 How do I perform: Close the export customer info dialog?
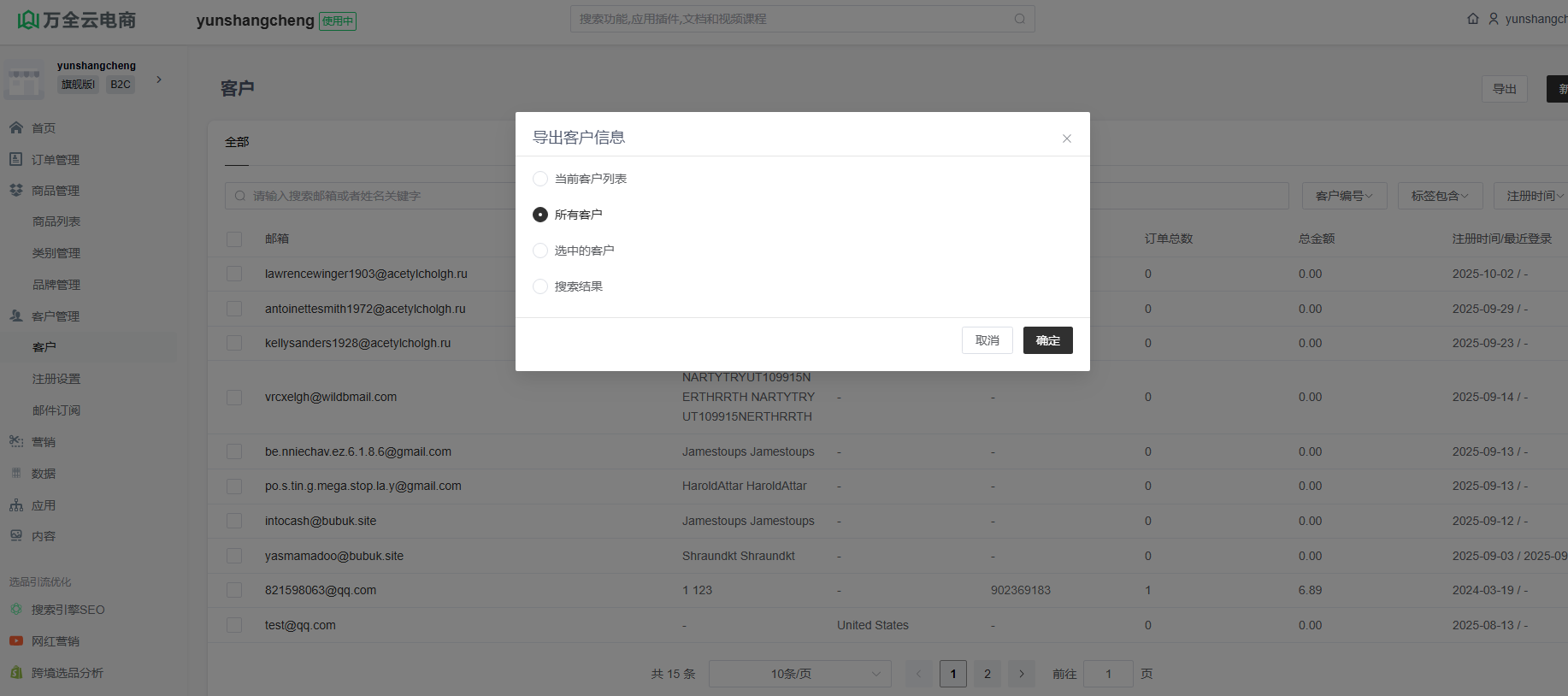click(1066, 139)
